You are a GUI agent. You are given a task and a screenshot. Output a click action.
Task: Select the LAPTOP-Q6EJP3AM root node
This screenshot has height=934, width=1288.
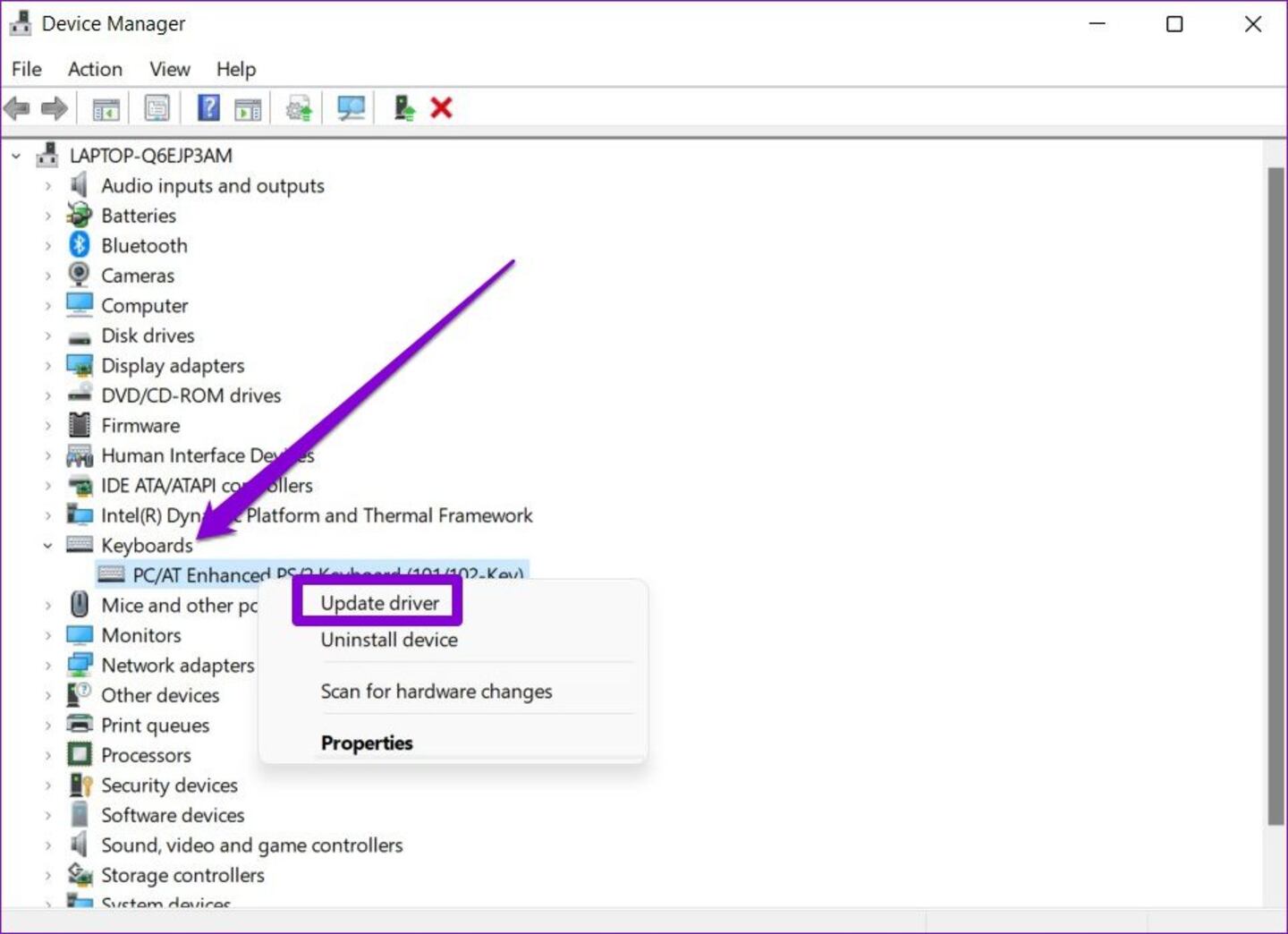150,155
